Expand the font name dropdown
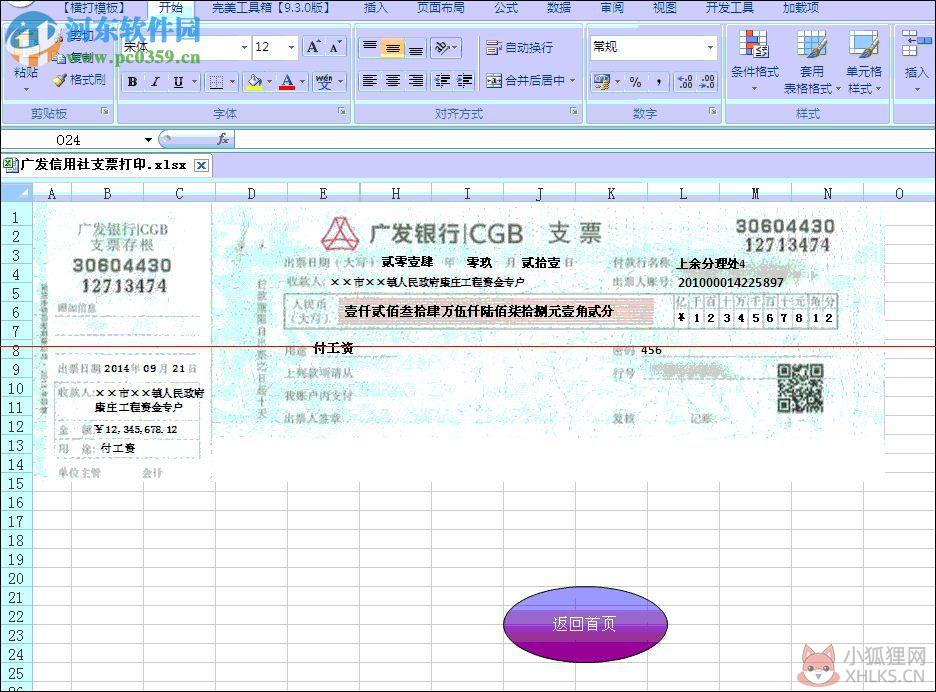936x692 pixels. click(x=244, y=47)
